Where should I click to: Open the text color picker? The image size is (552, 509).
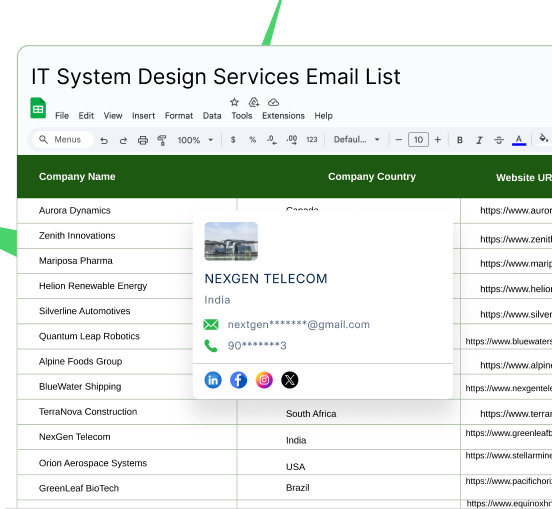pos(519,140)
